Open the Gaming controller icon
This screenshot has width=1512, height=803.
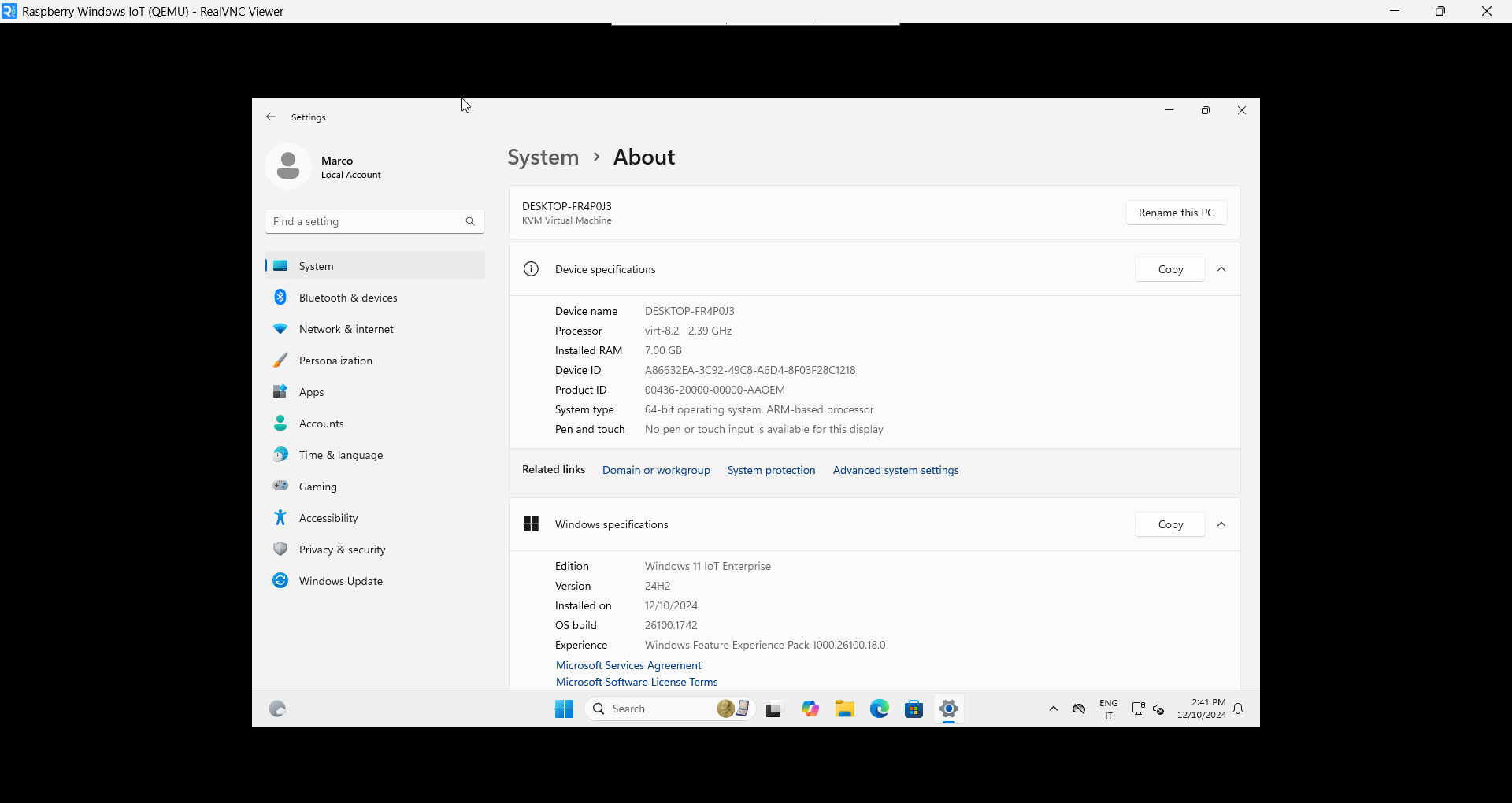point(280,486)
